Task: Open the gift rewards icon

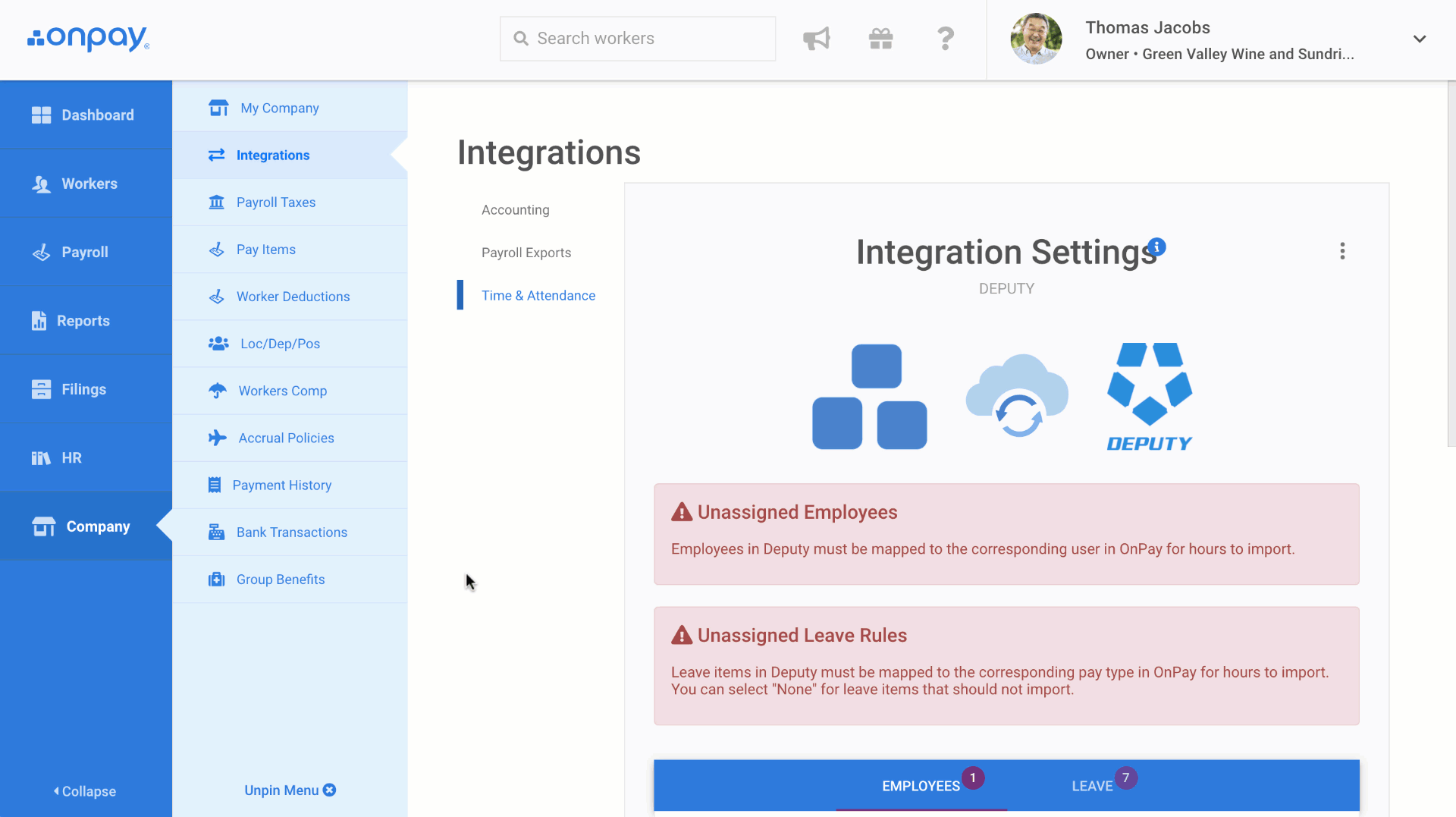Action: point(880,39)
